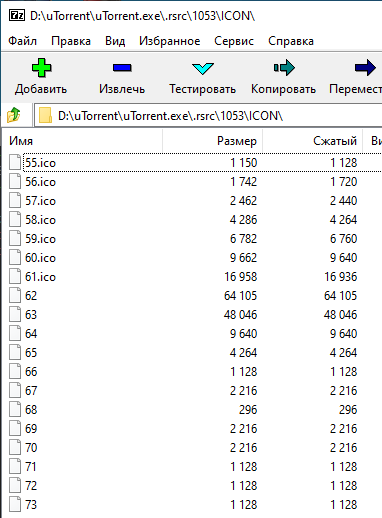Screen dimensions: 382x518
Task: Click file icon beside entry 63
Action: pyautogui.click(x=15, y=314)
